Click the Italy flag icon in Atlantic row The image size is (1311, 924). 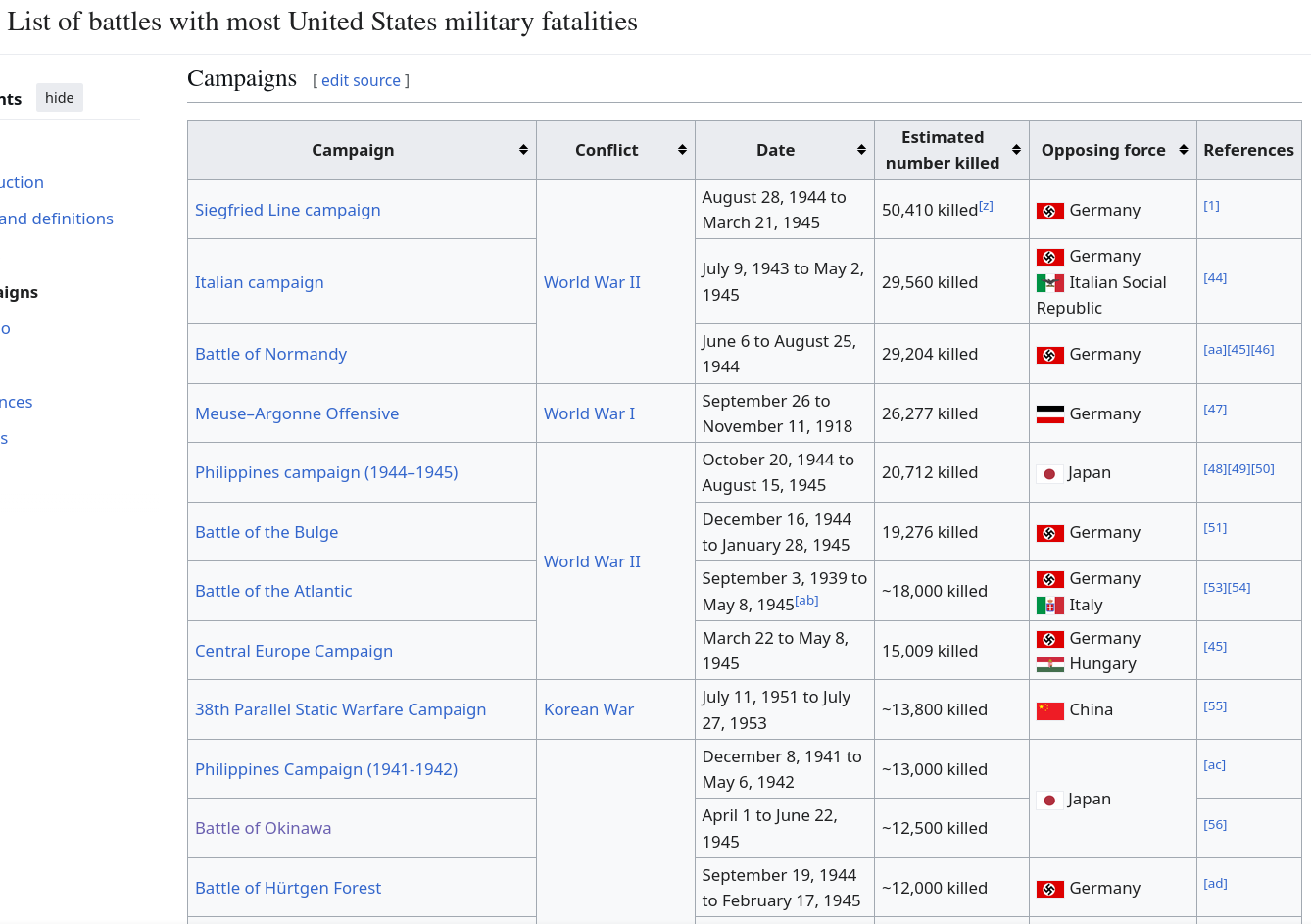coord(1050,606)
